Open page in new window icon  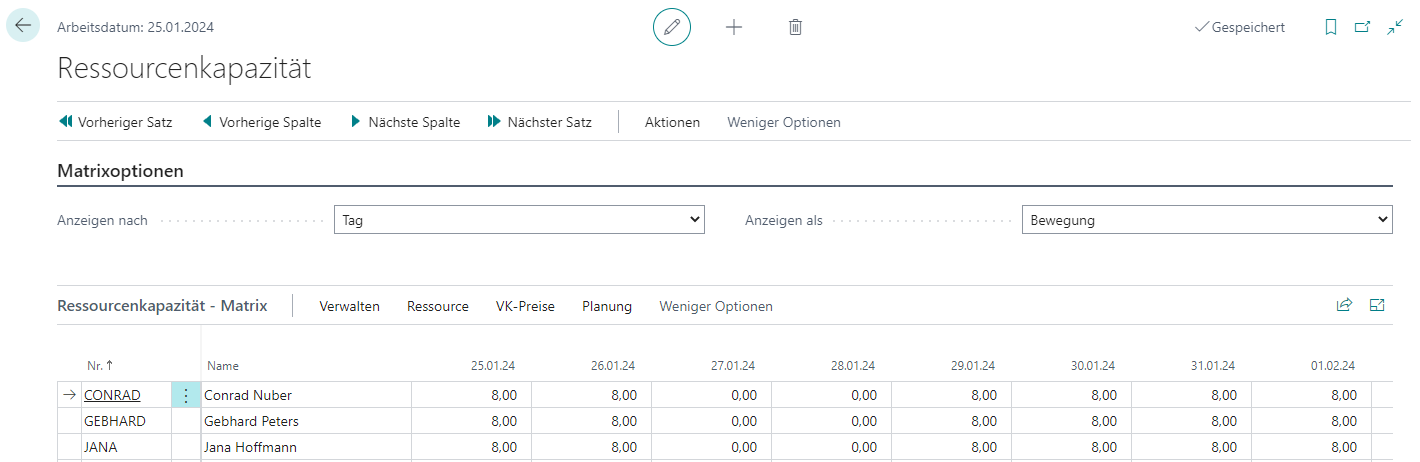point(1362,28)
